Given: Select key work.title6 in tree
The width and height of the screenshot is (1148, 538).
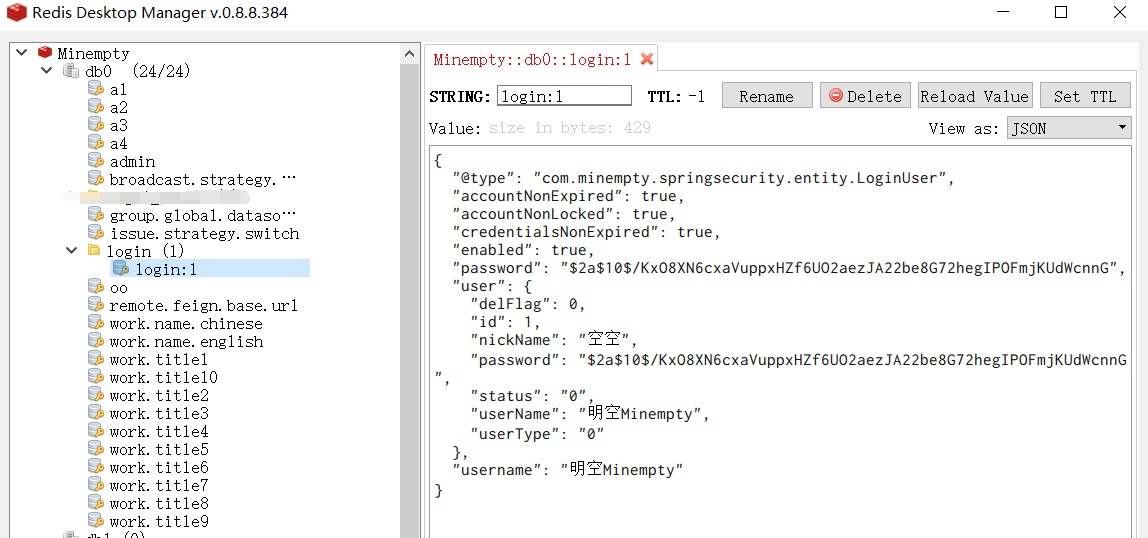Looking at the screenshot, I should 159,467.
